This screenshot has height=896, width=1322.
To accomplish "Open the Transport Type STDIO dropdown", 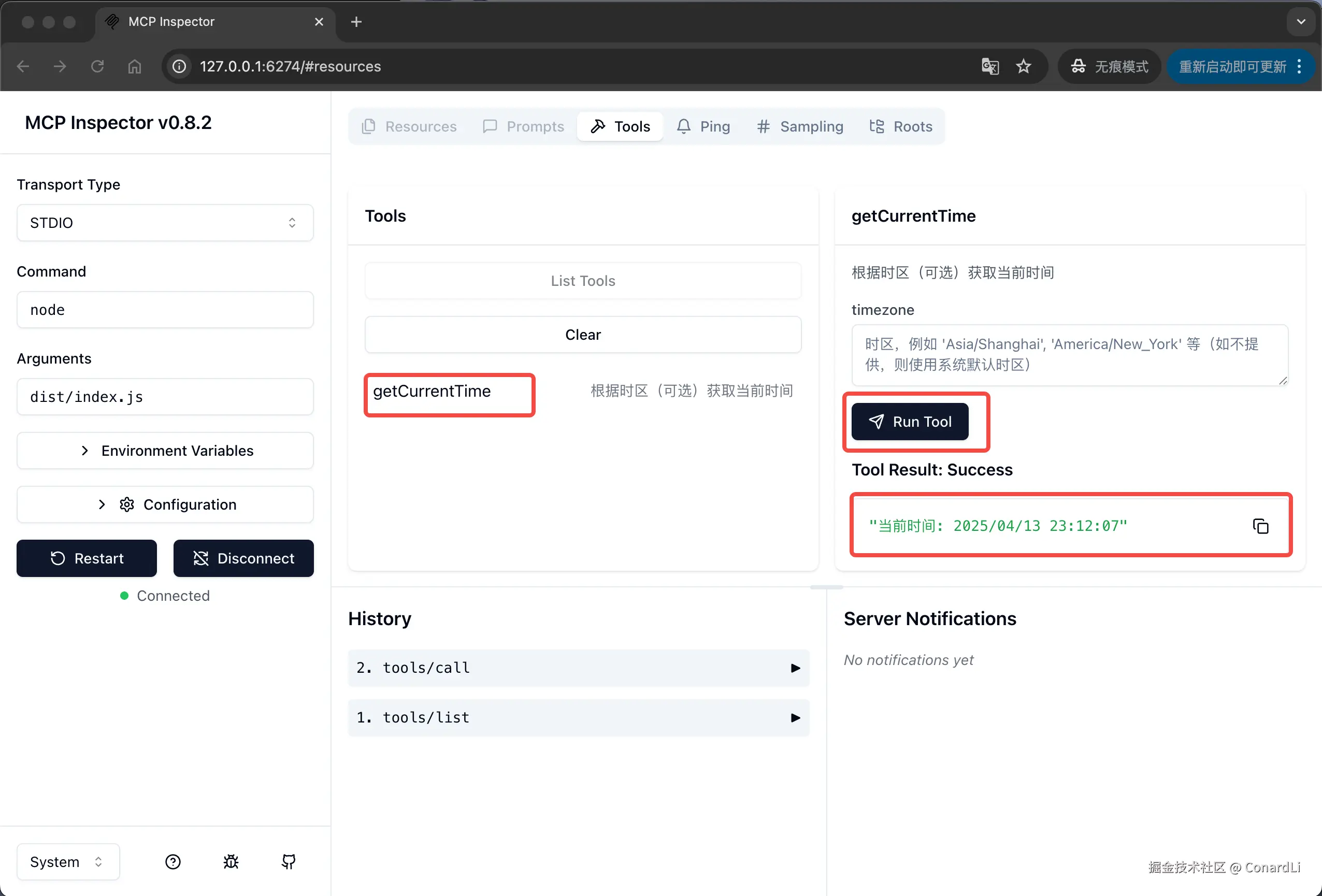I will [x=165, y=222].
